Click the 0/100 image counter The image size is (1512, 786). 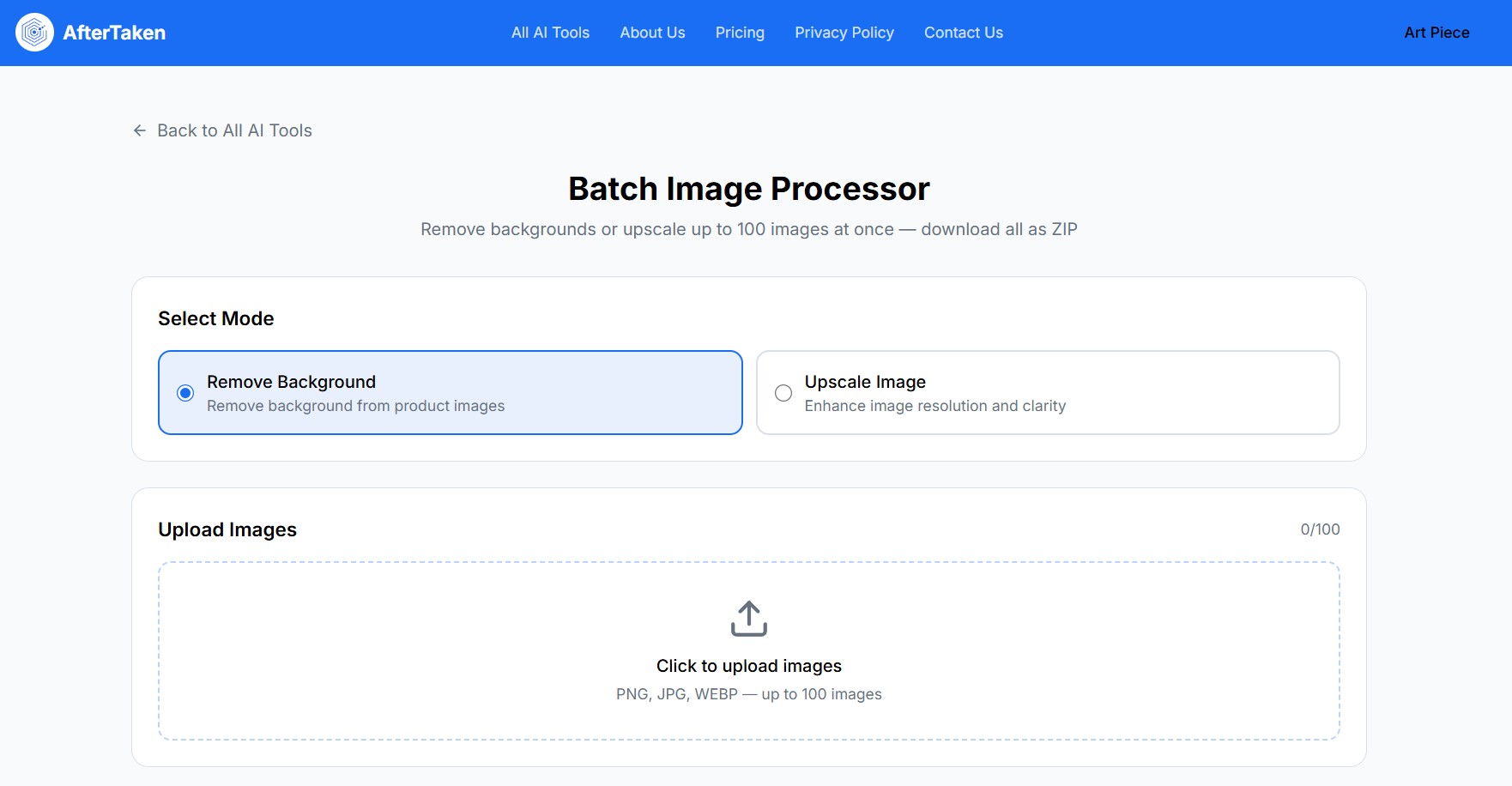[x=1319, y=529]
